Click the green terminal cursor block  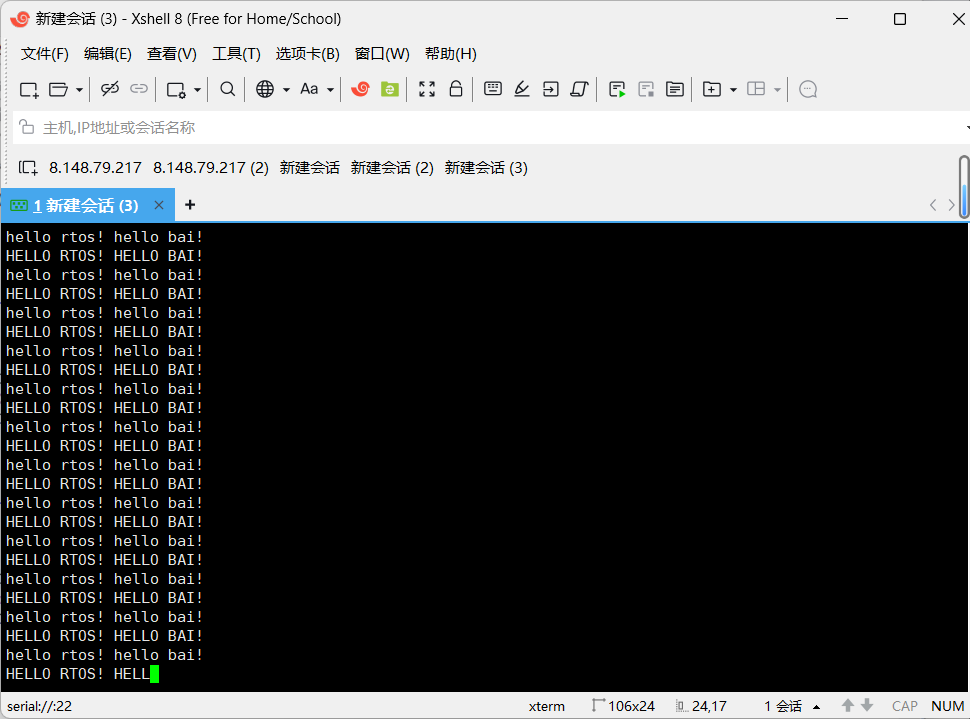155,674
